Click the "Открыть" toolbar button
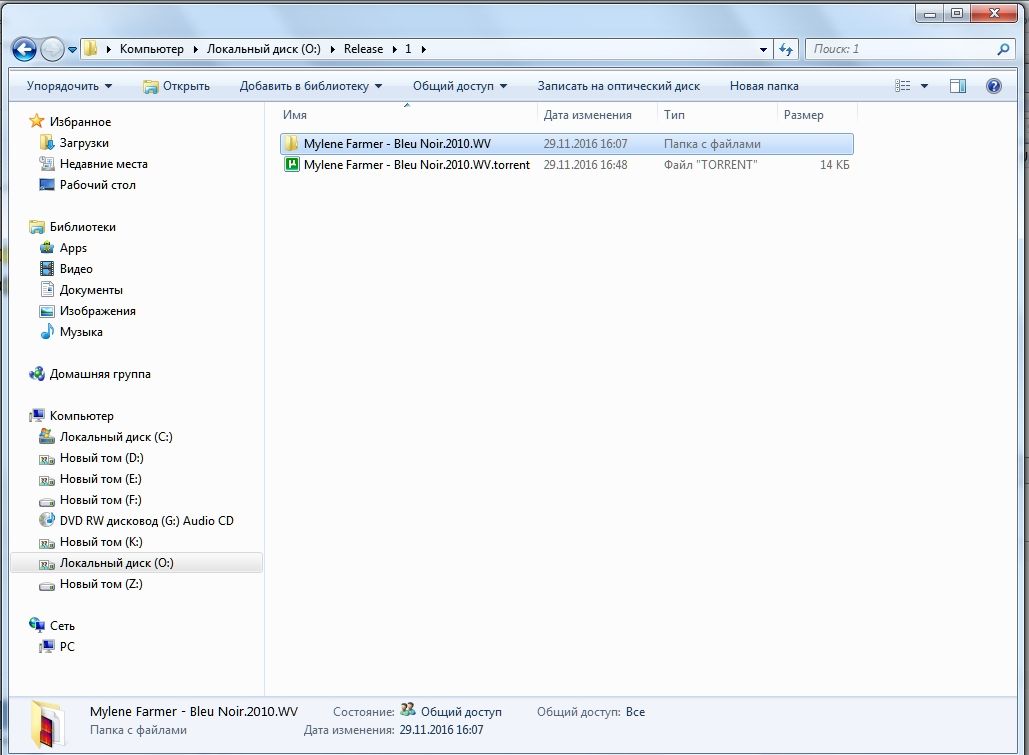Viewport: 1029px width, 755px height. click(177, 86)
